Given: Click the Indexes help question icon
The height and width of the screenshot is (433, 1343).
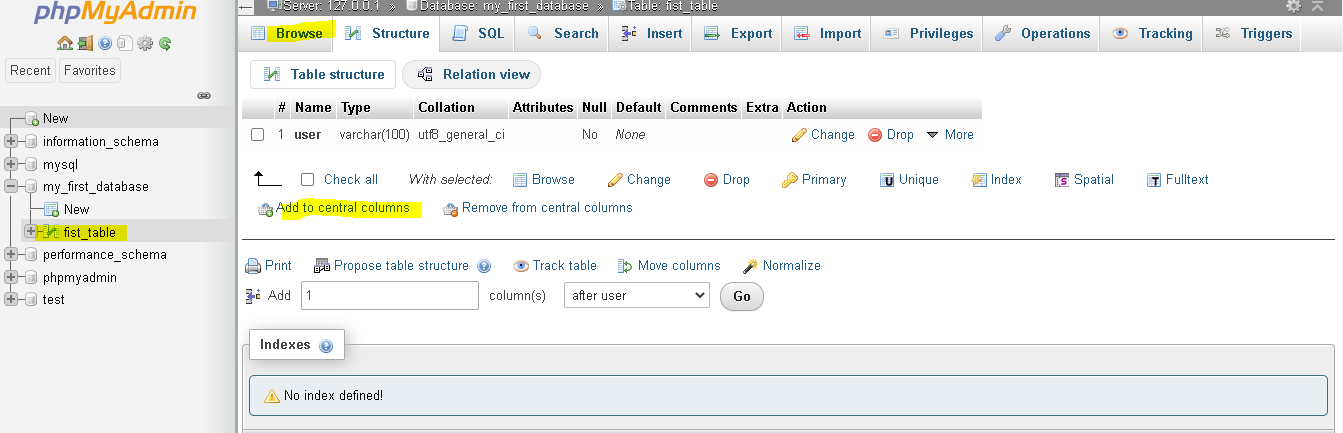Looking at the screenshot, I should tap(326, 346).
